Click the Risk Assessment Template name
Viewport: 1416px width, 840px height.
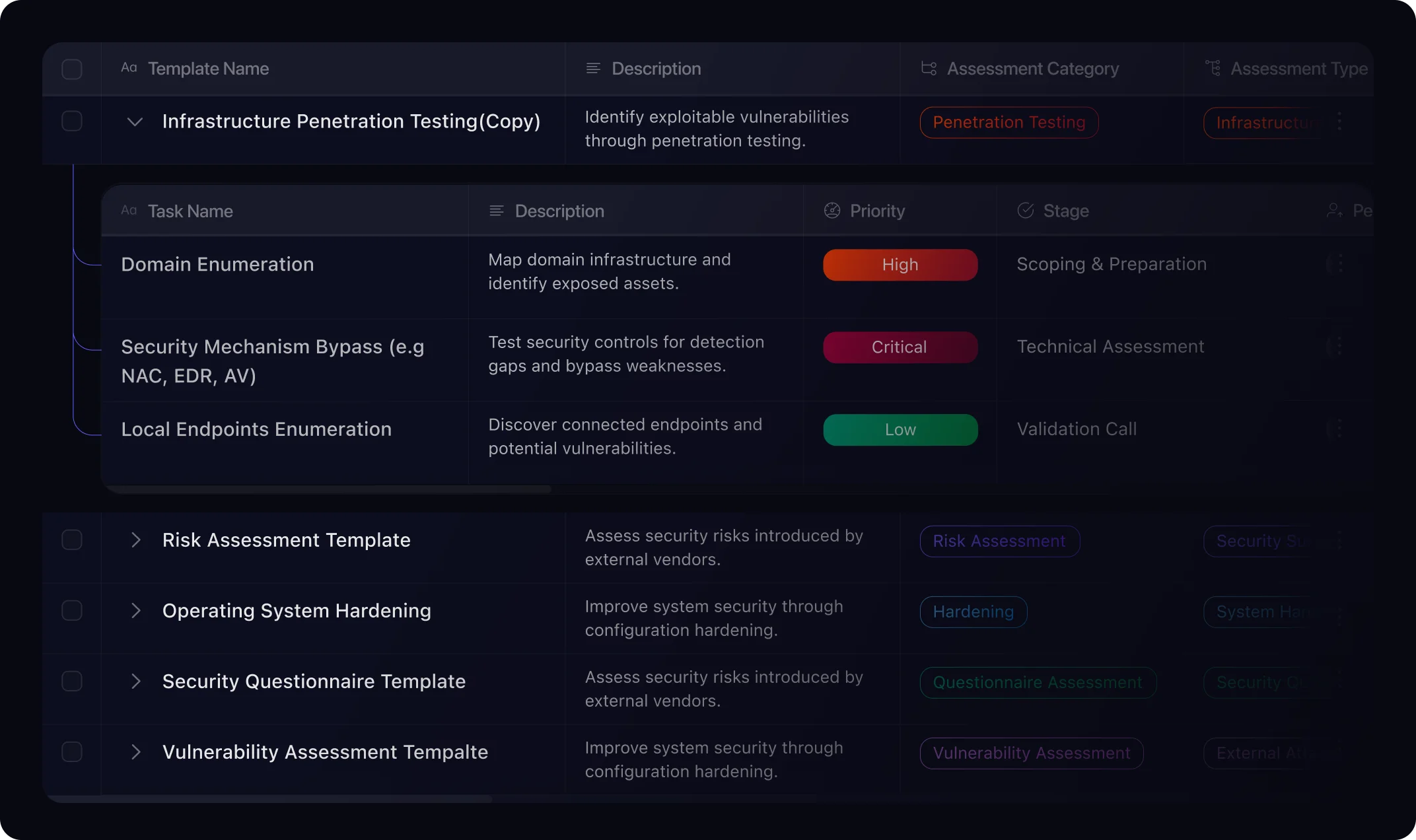(287, 540)
